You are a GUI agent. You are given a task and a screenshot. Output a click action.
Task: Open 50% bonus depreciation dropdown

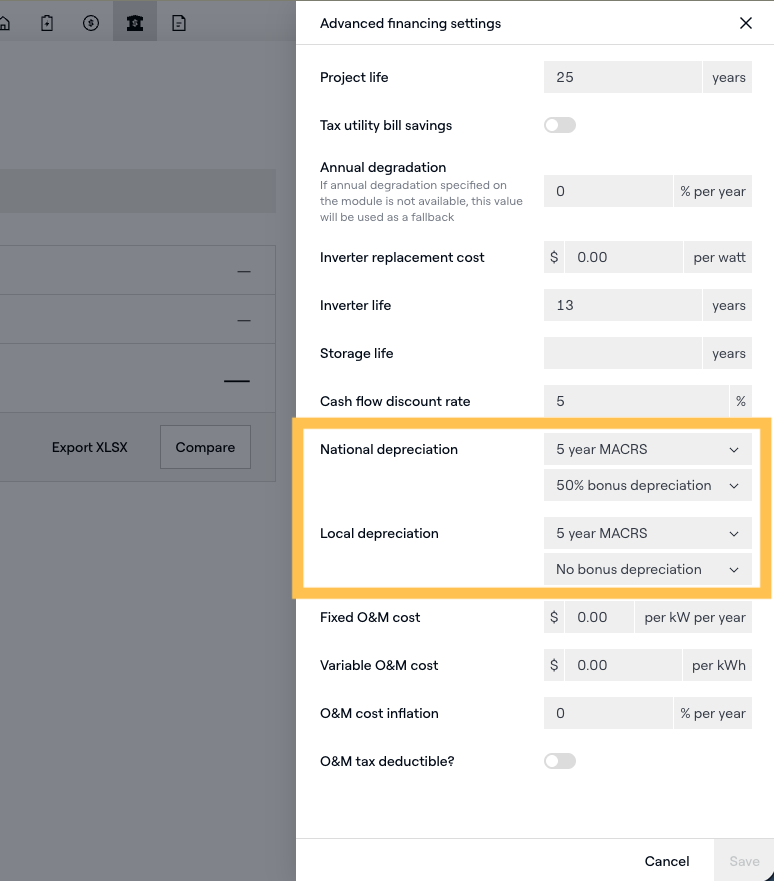point(648,485)
